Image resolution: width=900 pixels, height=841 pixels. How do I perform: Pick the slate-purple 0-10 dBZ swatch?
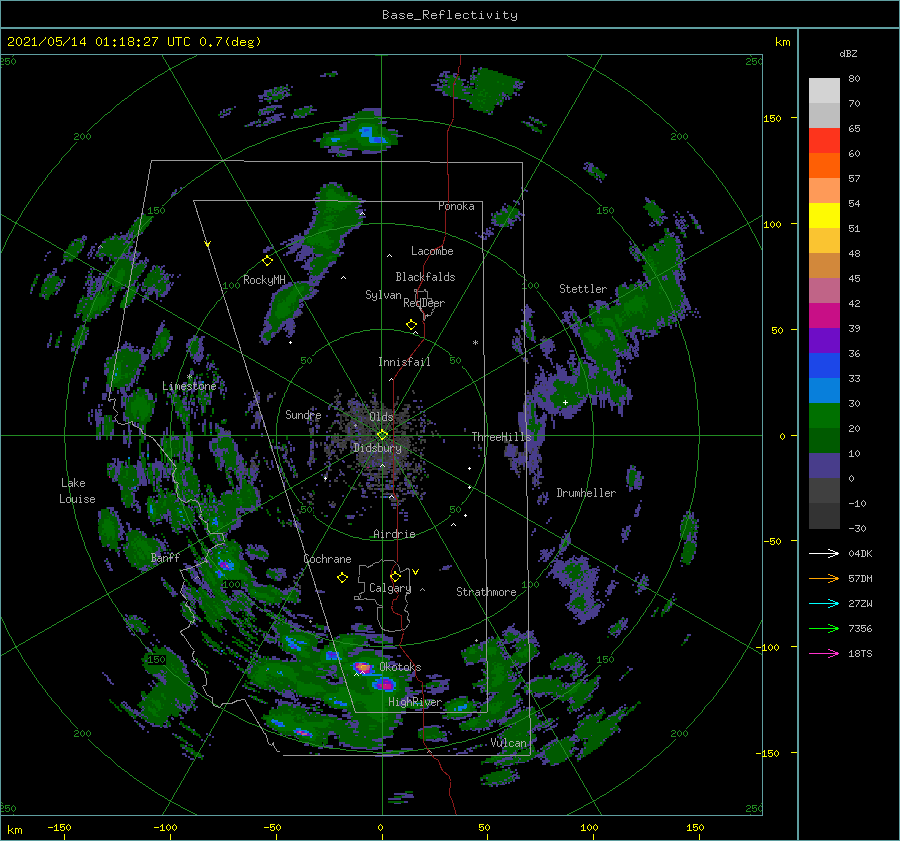click(824, 466)
